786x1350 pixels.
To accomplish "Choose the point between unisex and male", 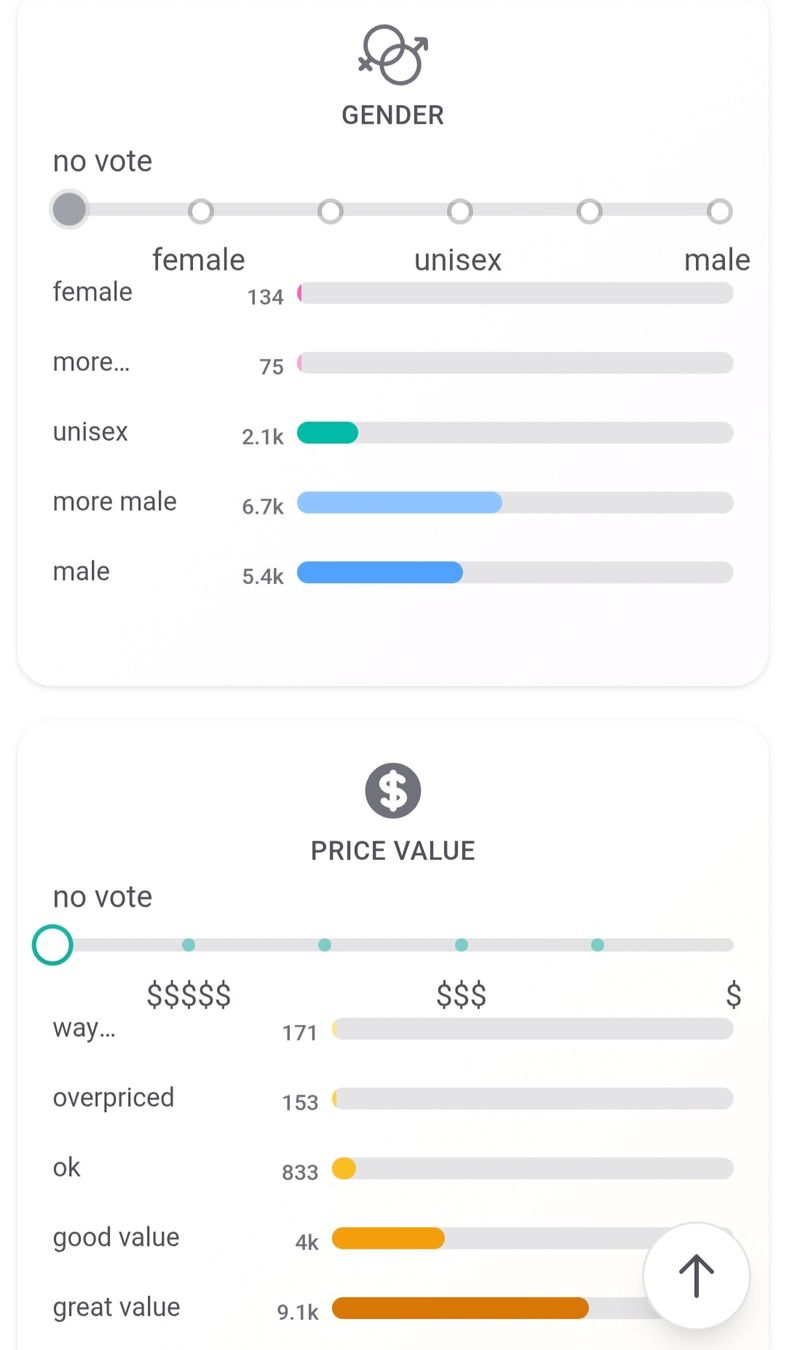I will pyautogui.click(x=590, y=211).
